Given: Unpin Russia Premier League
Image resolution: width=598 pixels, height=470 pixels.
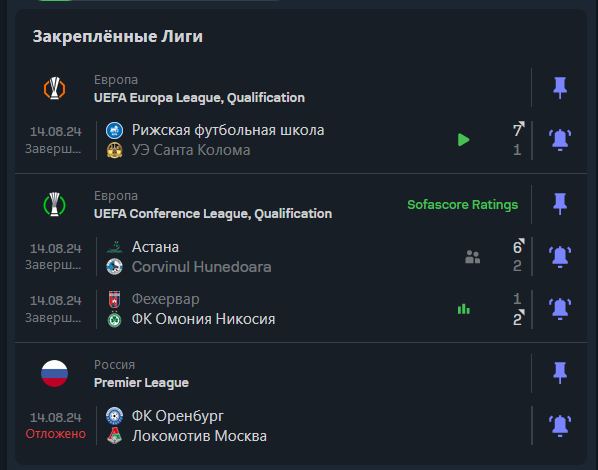Looking at the screenshot, I should point(560,373).
